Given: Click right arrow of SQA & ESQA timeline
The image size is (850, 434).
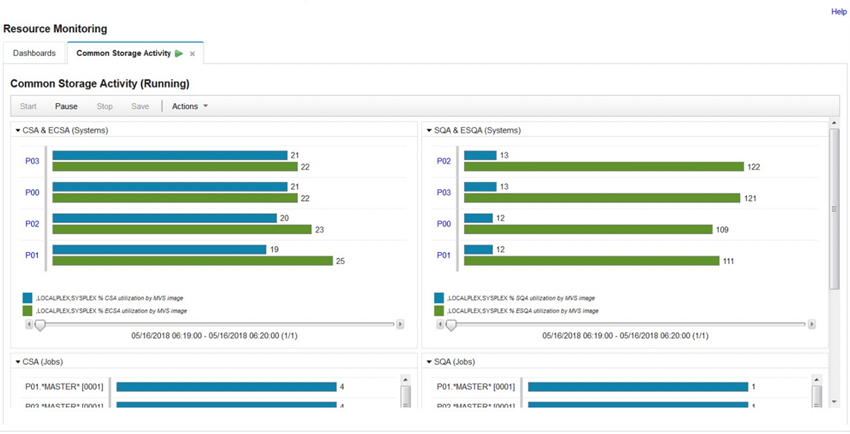Looking at the screenshot, I should click(812, 324).
